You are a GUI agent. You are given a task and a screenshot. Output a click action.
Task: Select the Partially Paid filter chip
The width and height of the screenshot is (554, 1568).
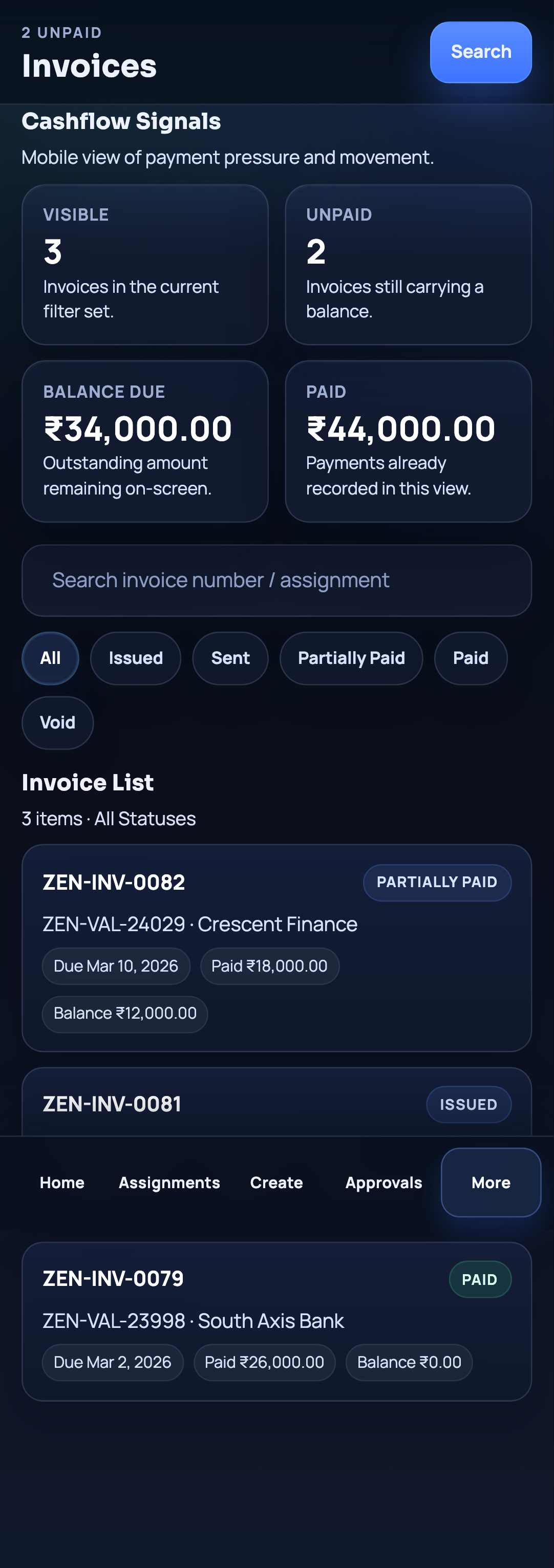click(351, 658)
